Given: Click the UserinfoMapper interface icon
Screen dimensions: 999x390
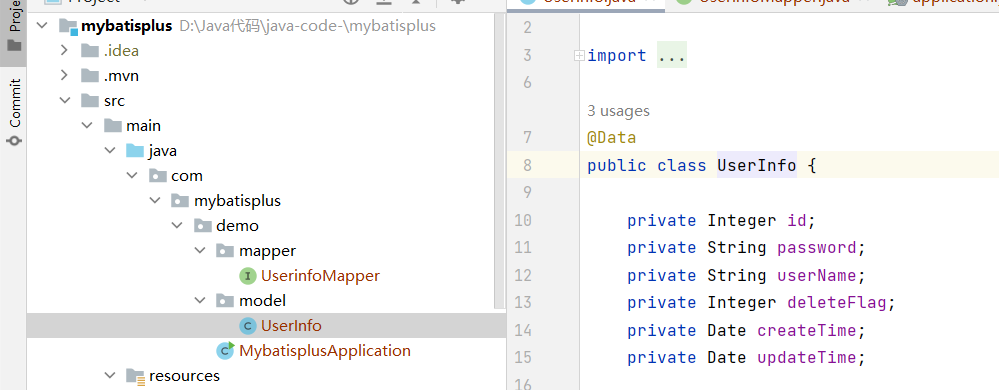Looking at the screenshot, I should pos(247,276).
